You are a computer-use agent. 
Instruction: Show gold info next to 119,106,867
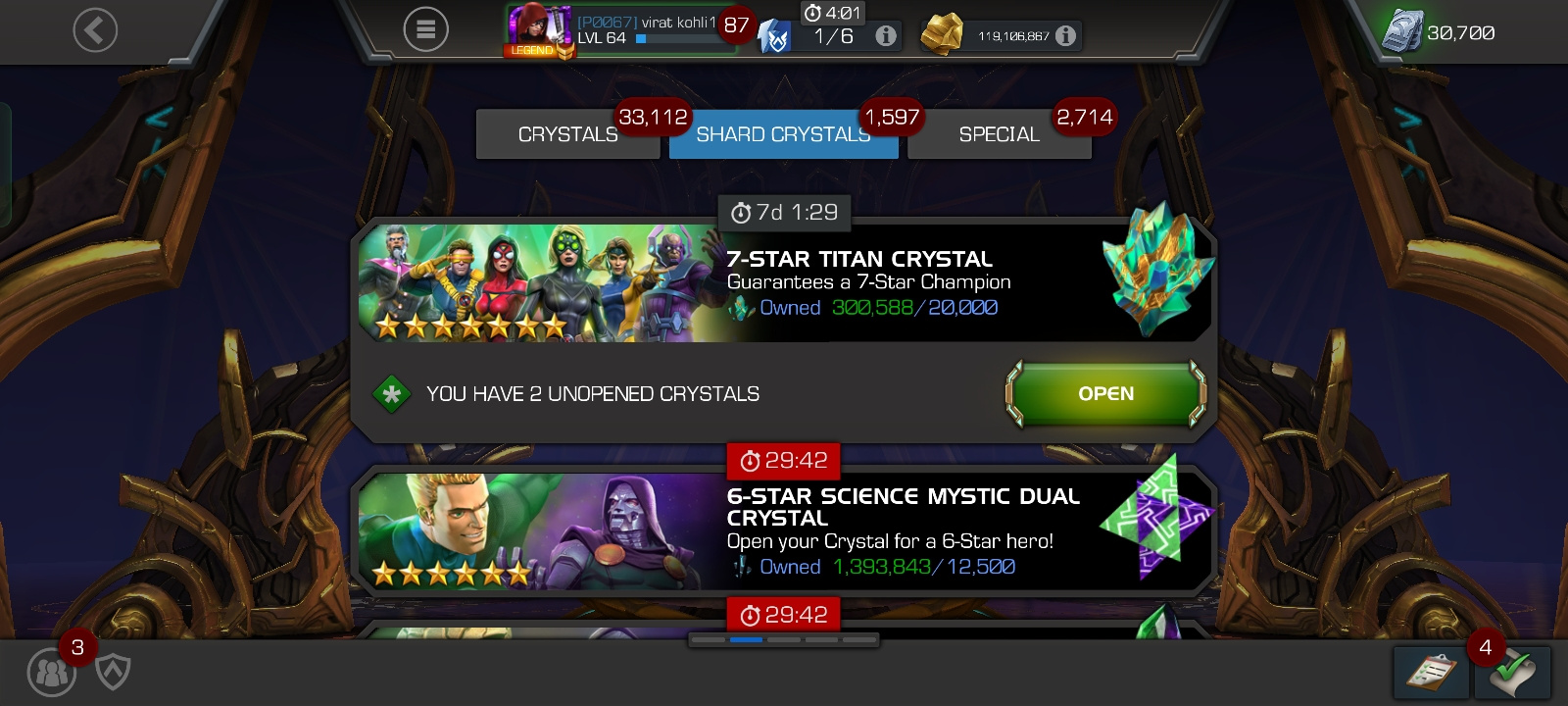1066,36
